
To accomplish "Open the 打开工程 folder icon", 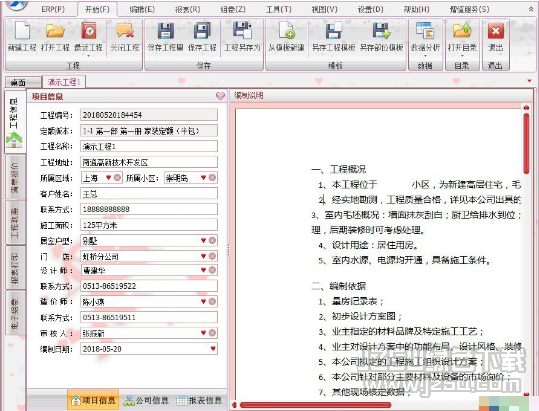I will pyautogui.click(x=55, y=30).
